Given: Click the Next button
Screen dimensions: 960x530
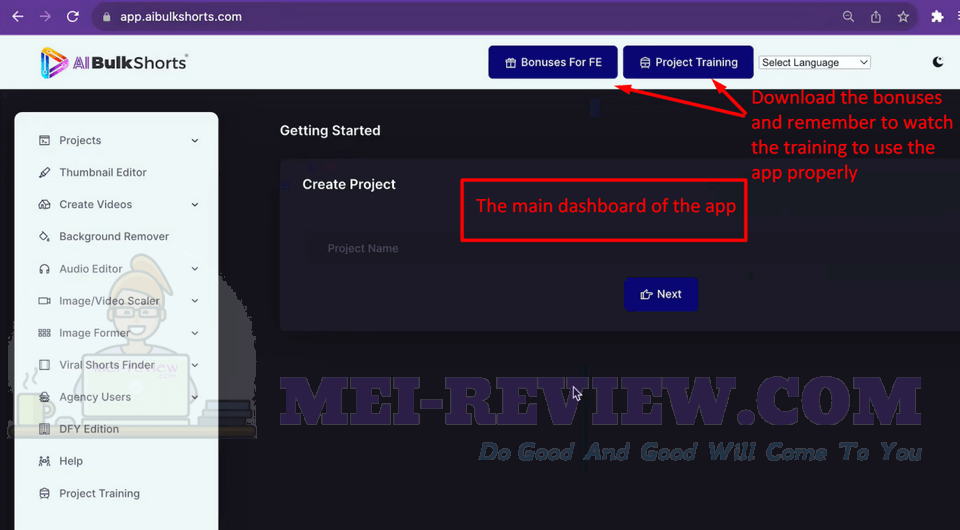Looking at the screenshot, I should pyautogui.click(x=661, y=294).
